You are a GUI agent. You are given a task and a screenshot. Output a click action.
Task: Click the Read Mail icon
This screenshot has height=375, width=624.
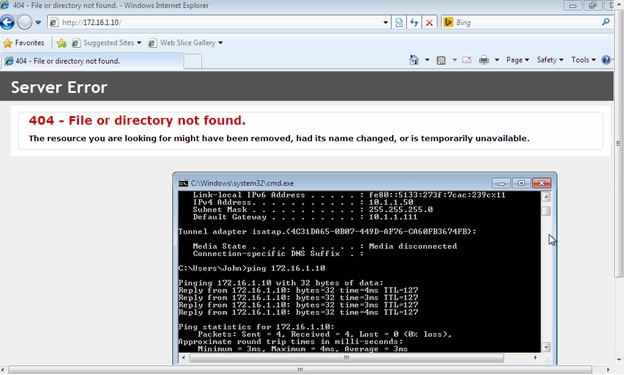466,60
